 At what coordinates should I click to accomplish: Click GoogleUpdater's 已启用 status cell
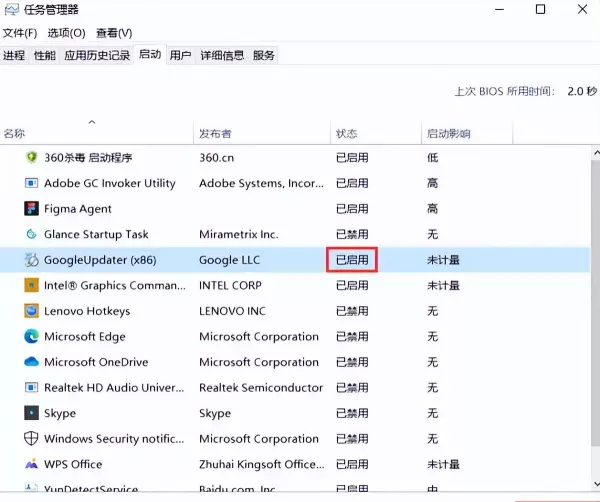[x=352, y=260]
